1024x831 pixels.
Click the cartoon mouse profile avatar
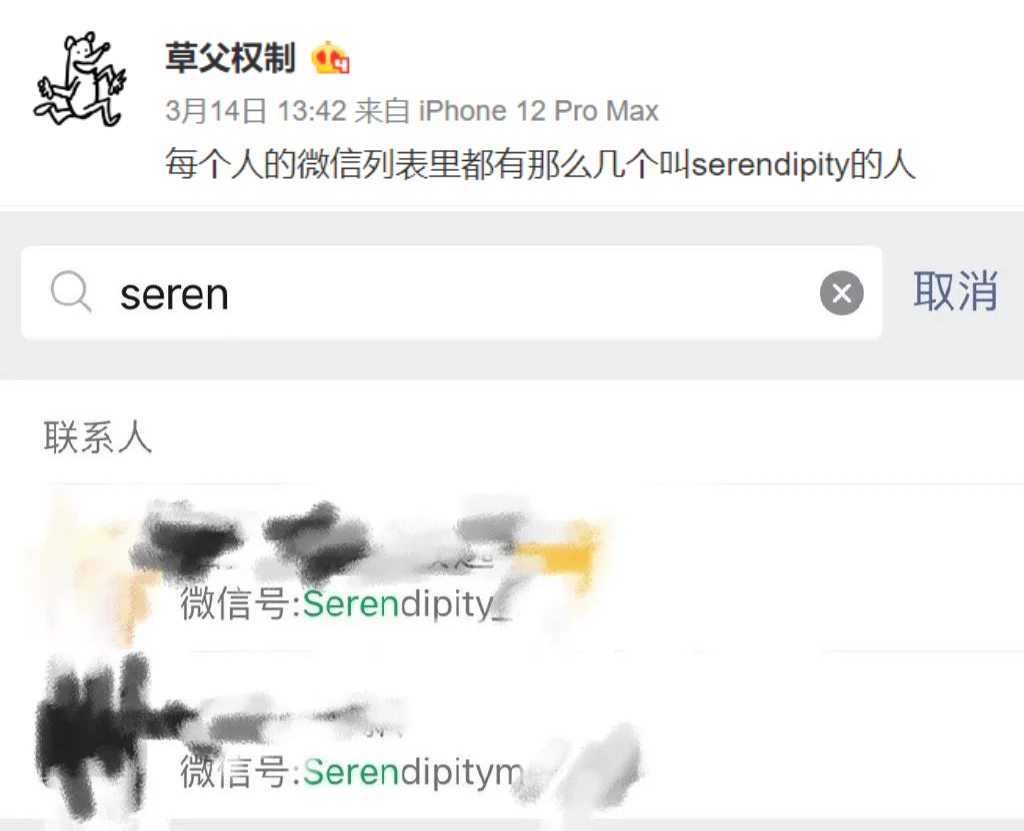79,79
